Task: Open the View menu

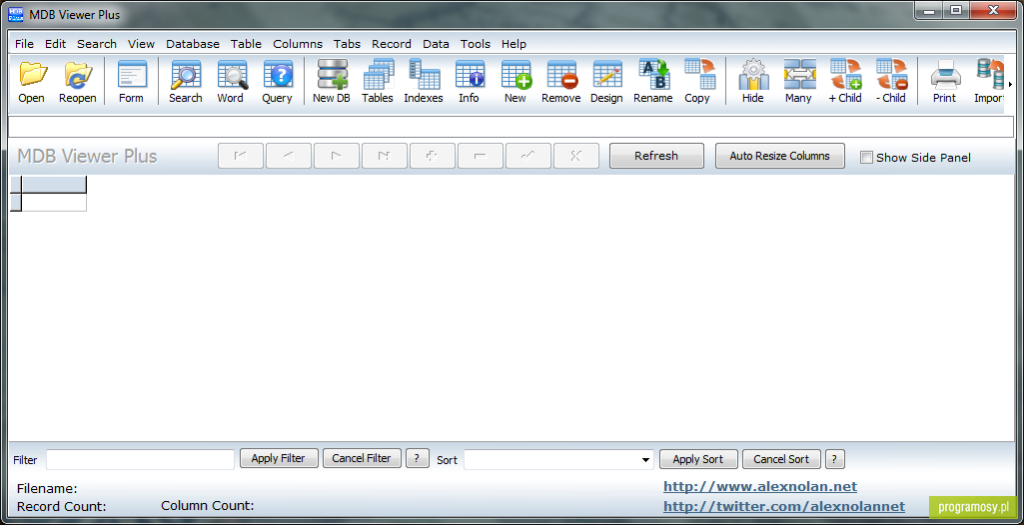Action: click(x=141, y=44)
